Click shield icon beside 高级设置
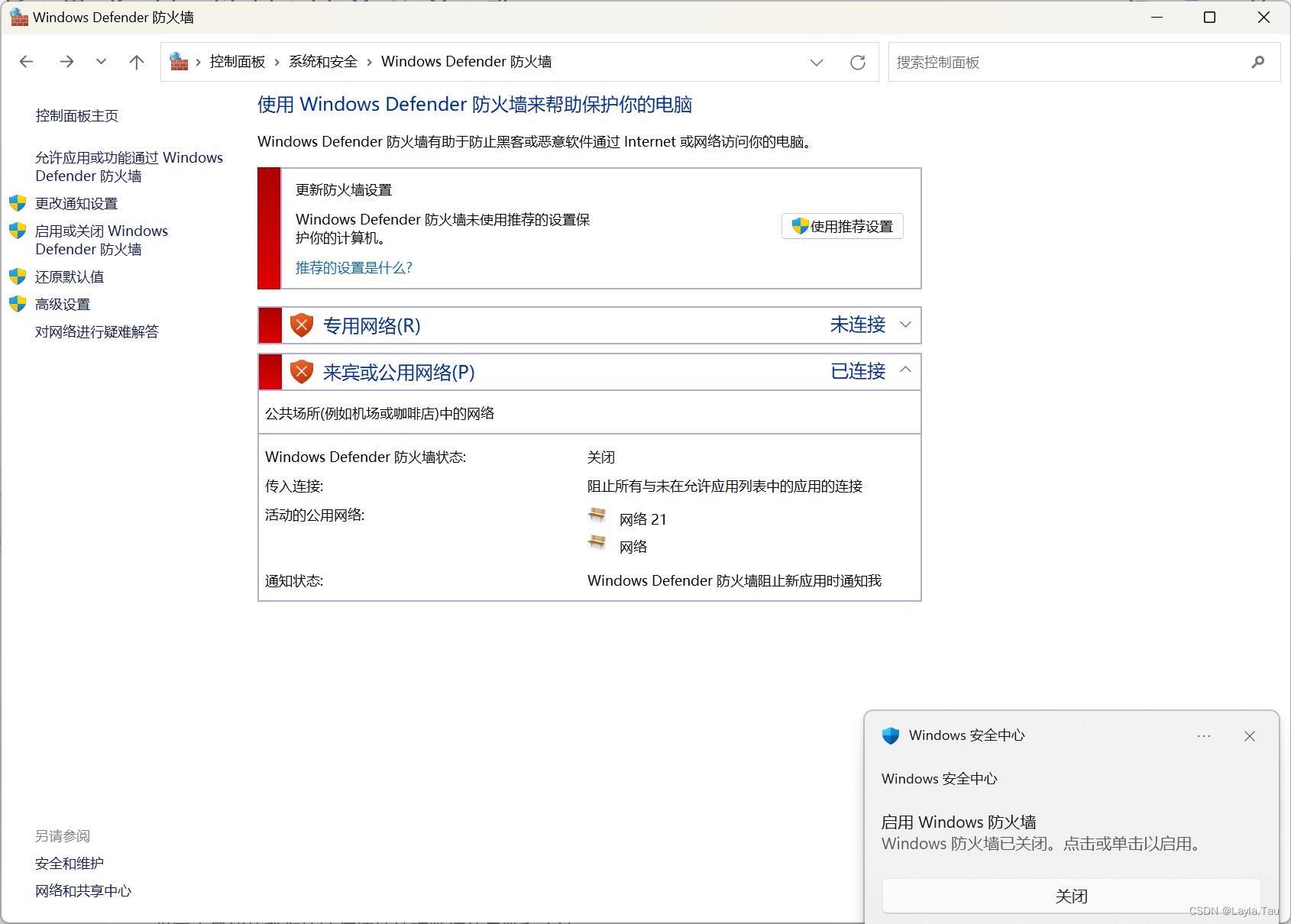Viewport: 1291px width, 924px height. pyautogui.click(x=18, y=304)
